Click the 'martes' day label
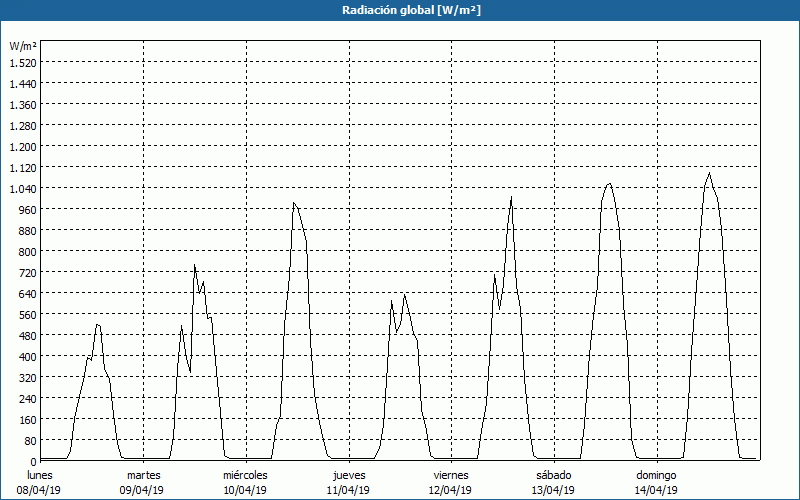The height and width of the screenshot is (500, 800). [143, 475]
